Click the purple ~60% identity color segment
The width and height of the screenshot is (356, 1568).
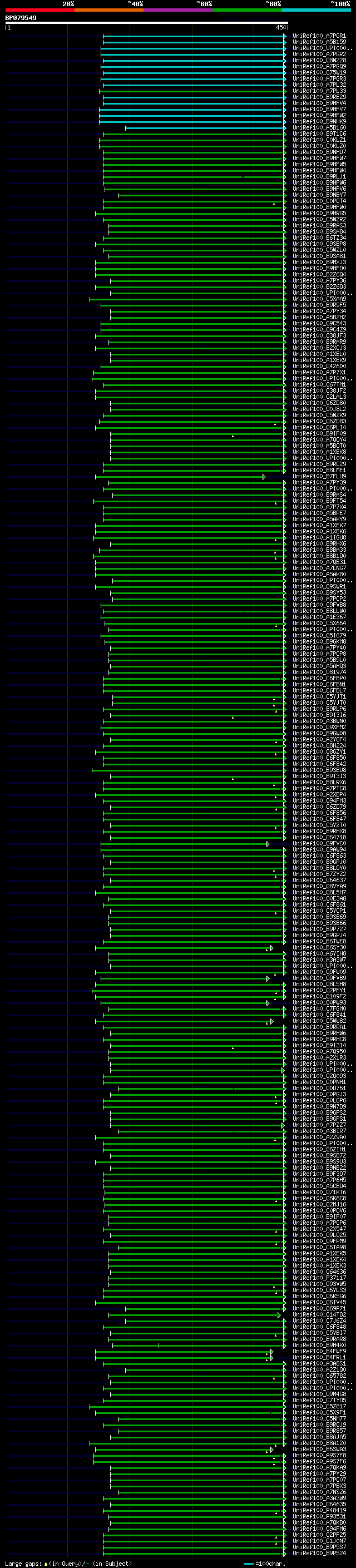click(179, 10)
